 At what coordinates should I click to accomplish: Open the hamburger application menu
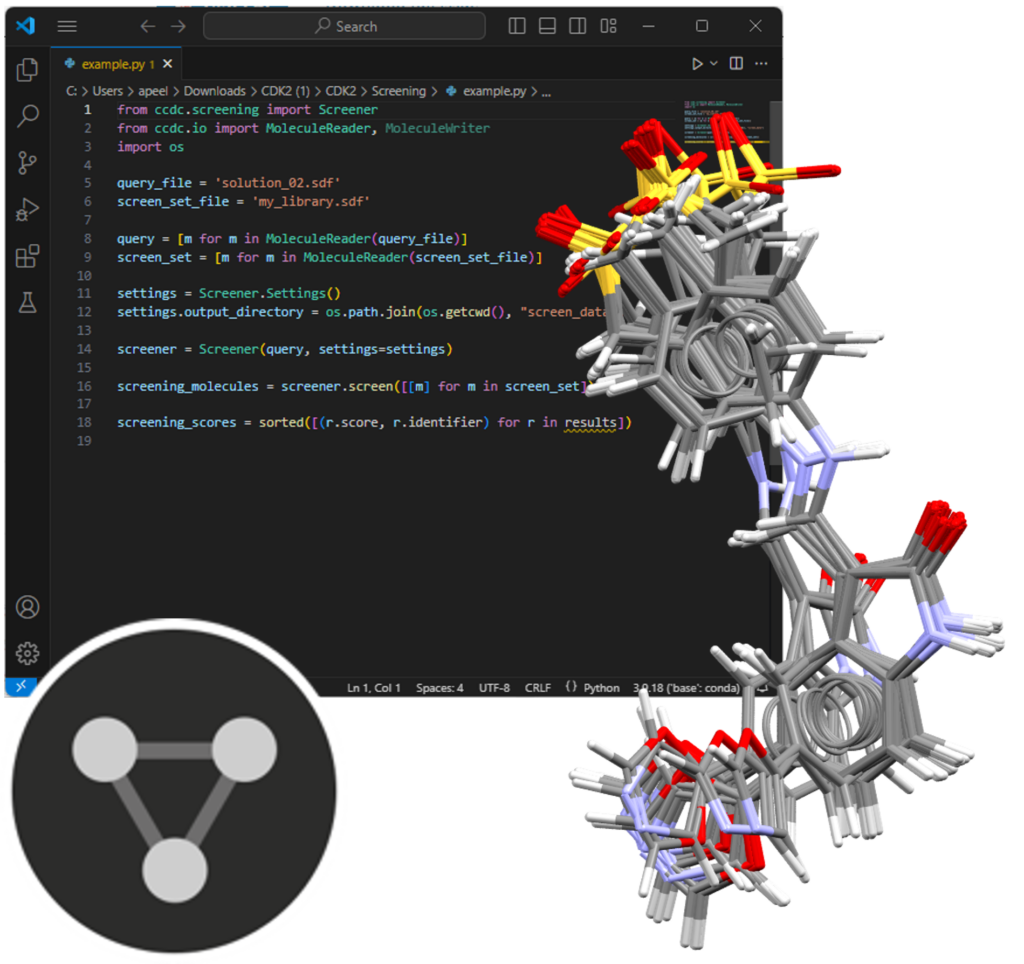67,26
